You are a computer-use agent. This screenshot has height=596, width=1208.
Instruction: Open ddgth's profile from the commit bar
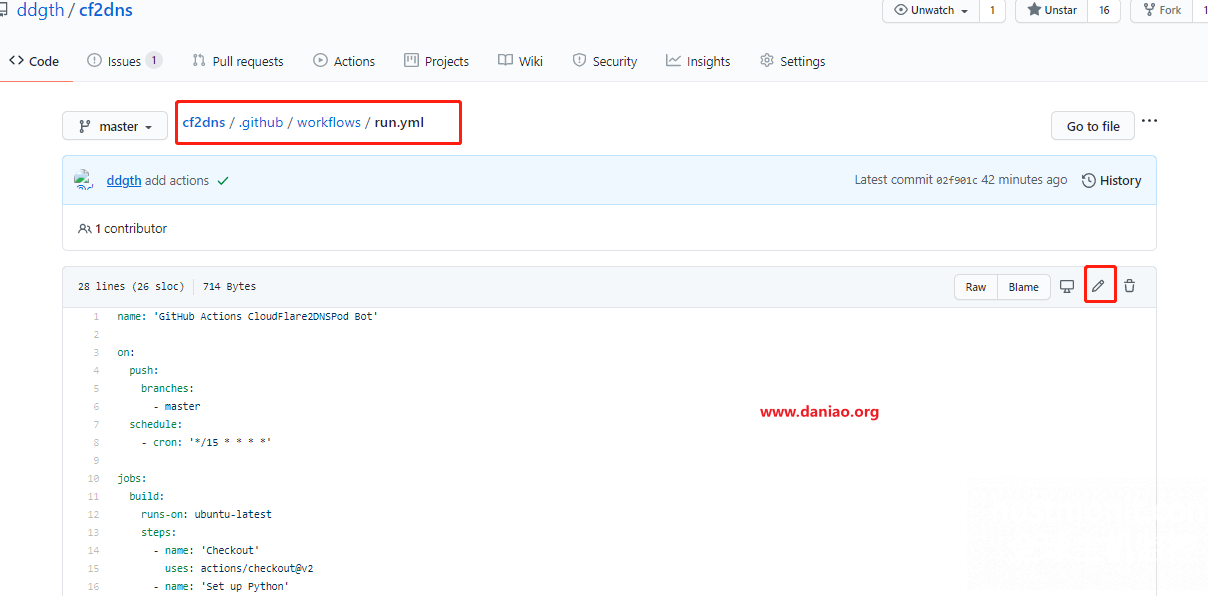tap(124, 181)
